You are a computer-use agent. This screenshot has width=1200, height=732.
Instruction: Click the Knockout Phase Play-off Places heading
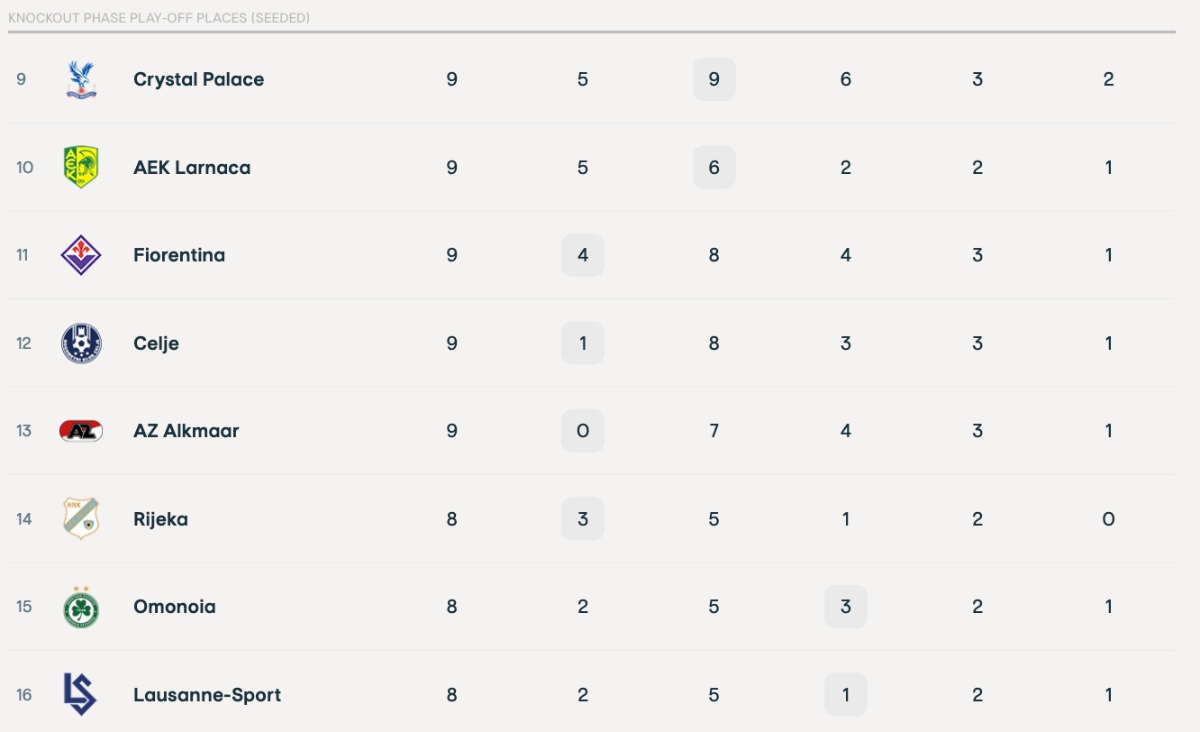click(159, 18)
